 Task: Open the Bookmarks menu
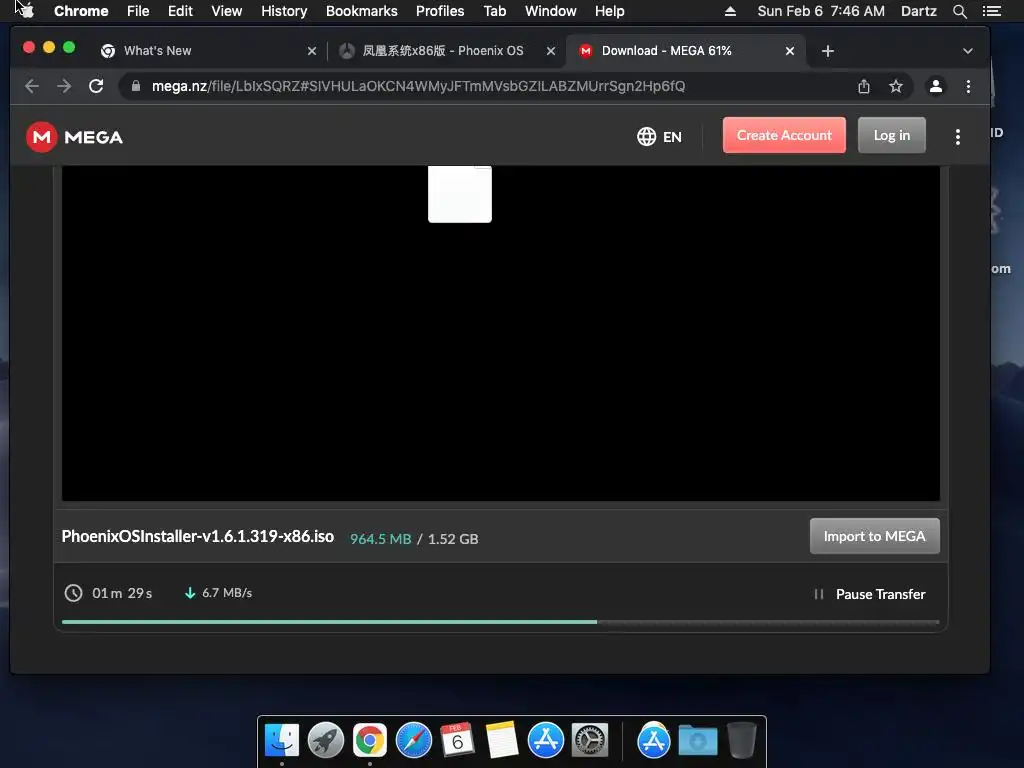(x=362, y=11)
